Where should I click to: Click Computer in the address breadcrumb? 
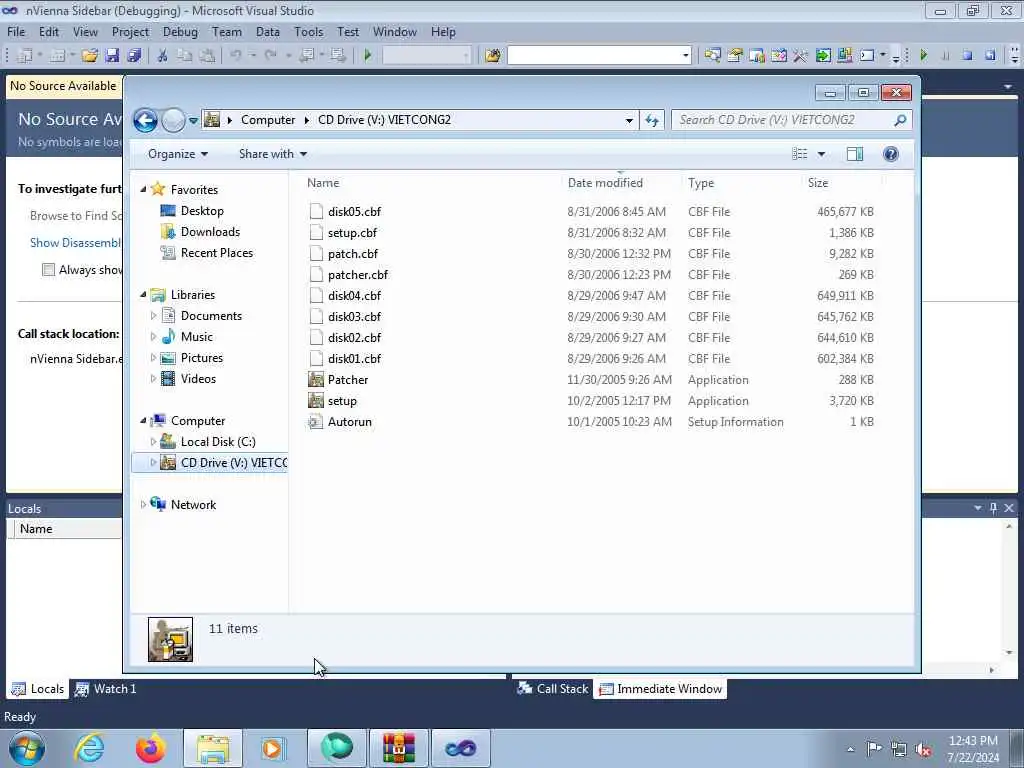[x=268, y=120]
